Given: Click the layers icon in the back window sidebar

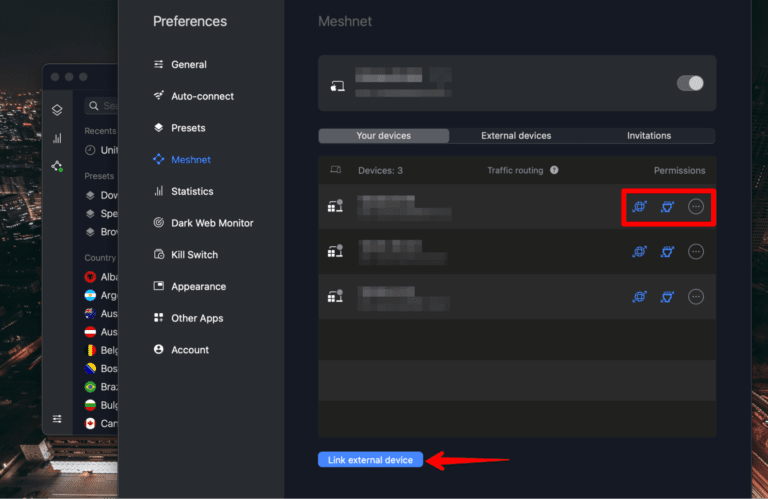Looking at the screenshot, I should pyautogui.click(x=57, y=110).
